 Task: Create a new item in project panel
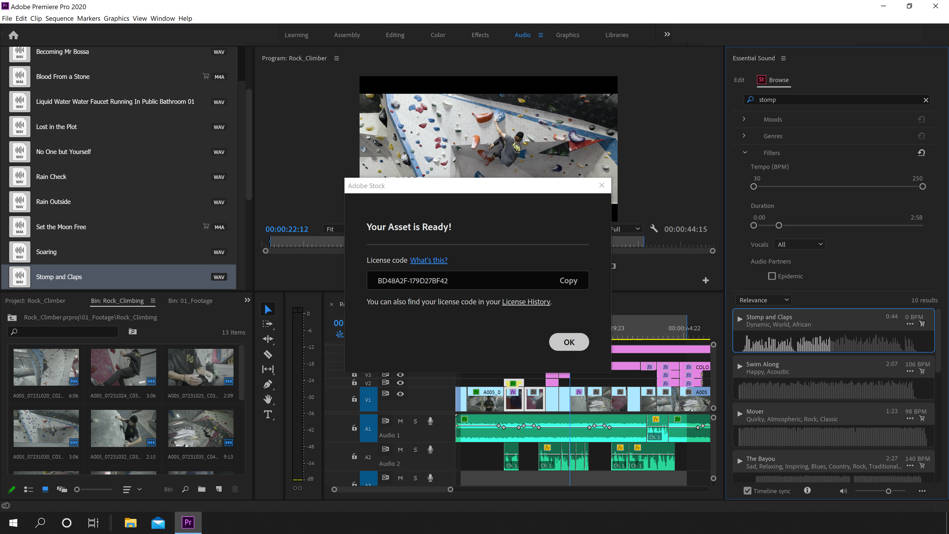click(219, 489)
